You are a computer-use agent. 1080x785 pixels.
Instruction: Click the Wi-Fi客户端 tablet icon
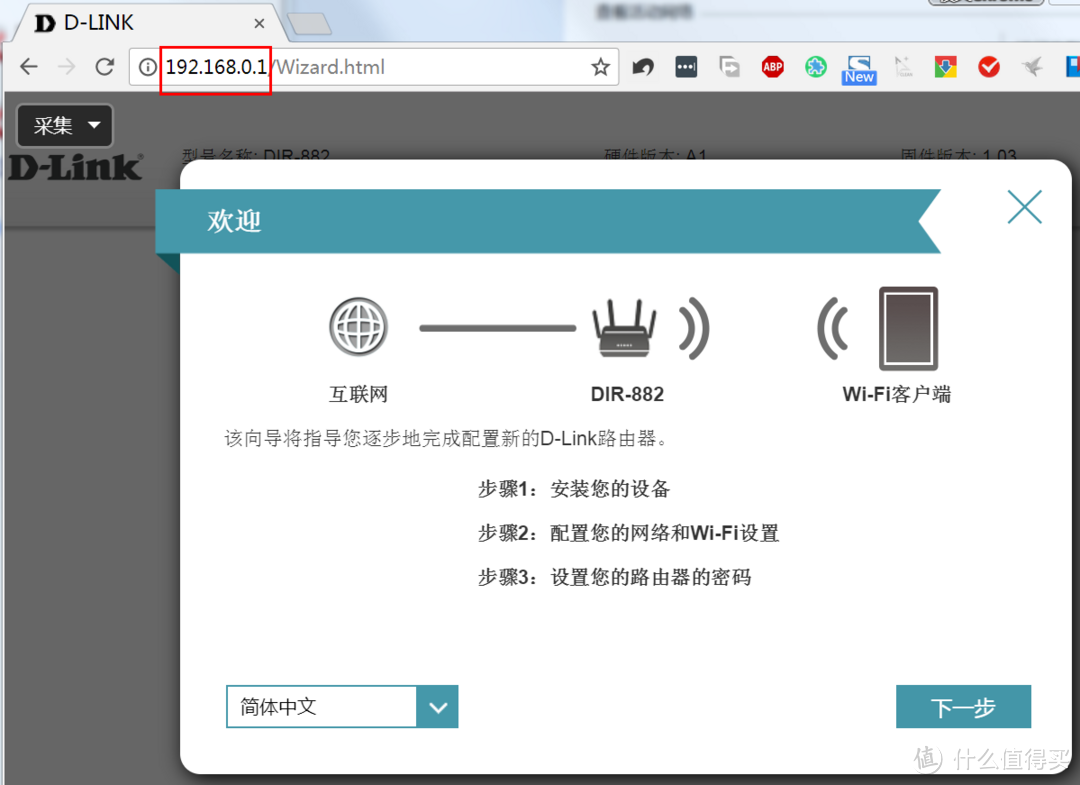(x=908, y=328)
